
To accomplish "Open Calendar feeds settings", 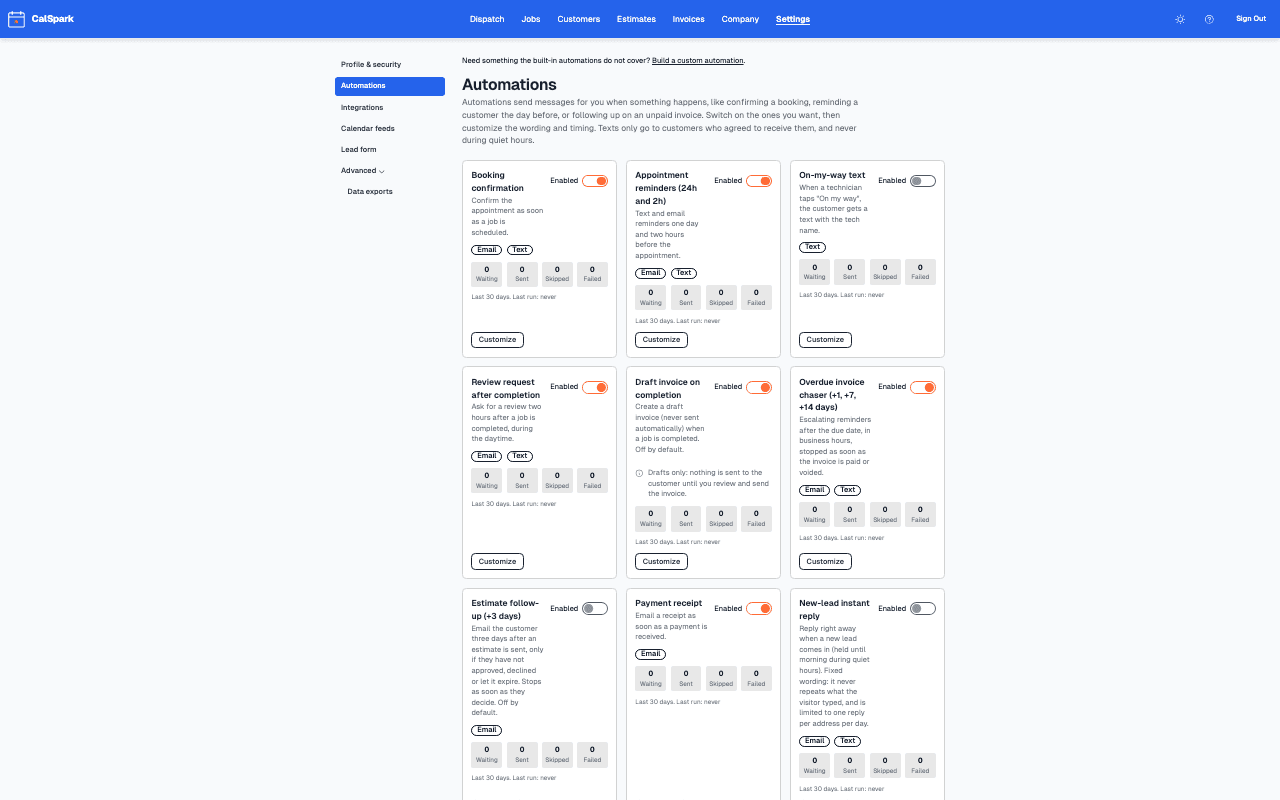I will click(x=390, y=129).
